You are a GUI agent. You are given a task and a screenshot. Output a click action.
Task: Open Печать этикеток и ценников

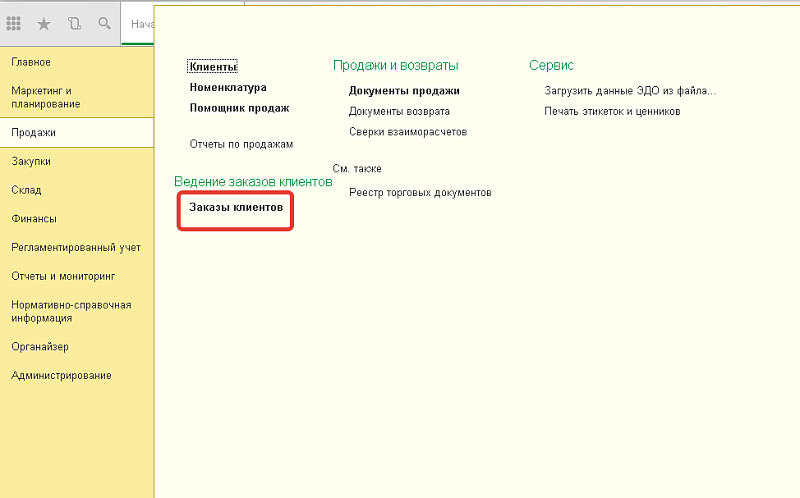pos(612,111)
